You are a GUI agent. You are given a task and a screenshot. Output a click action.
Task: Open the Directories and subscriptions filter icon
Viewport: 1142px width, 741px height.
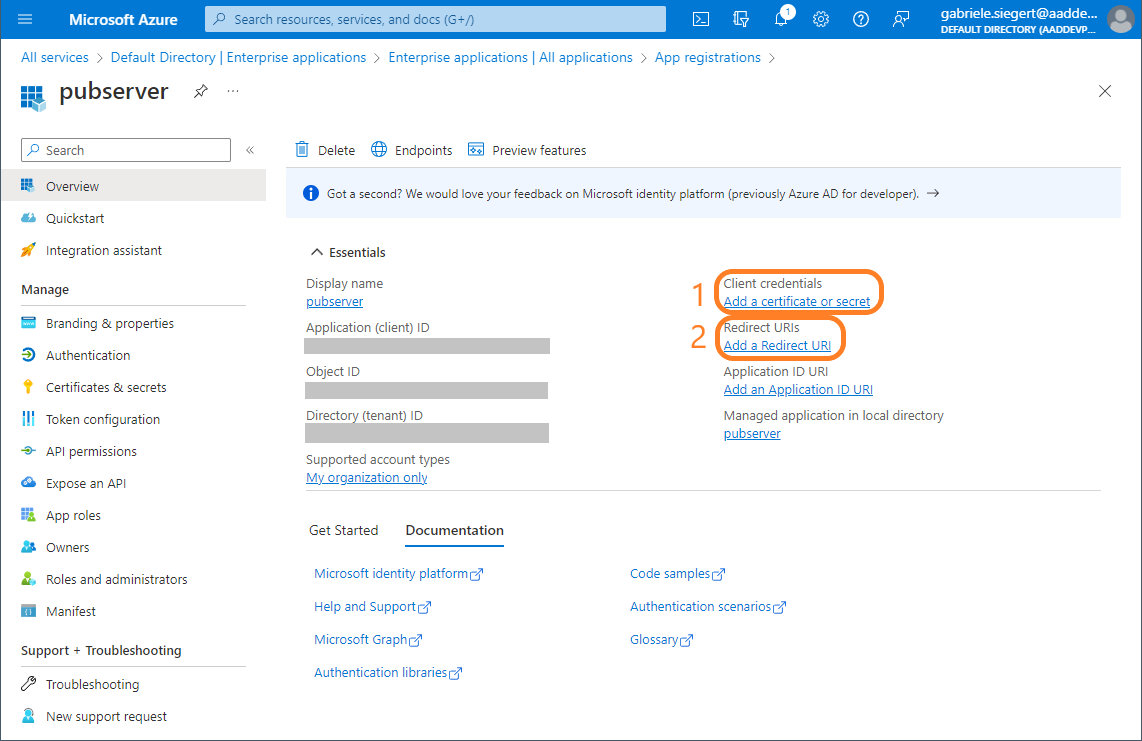click(x=741, y=19)
